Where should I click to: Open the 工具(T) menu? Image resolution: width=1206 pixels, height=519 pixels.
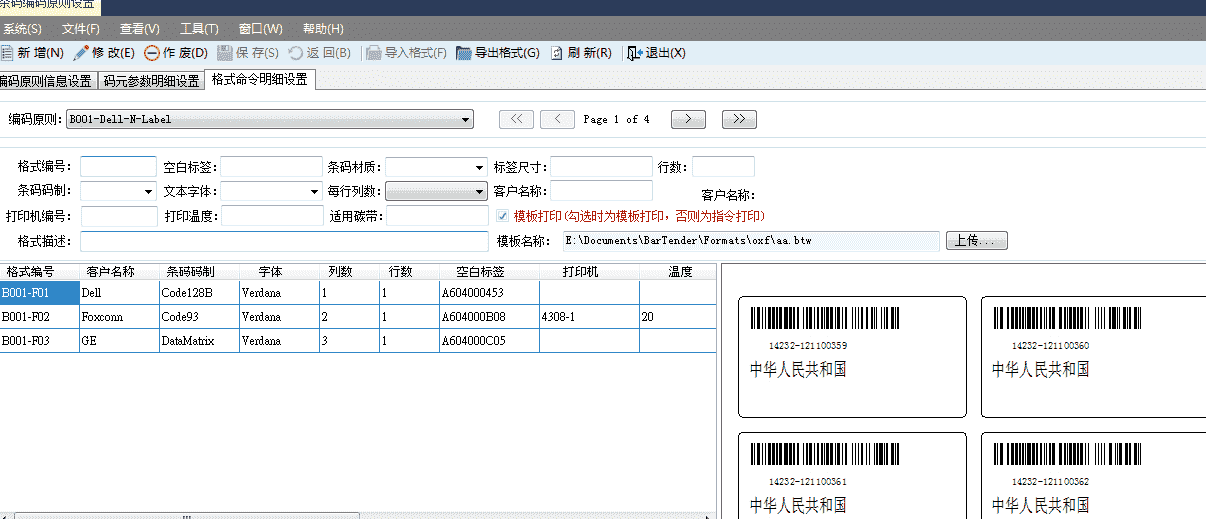pyautogui.click(x=199, y=29)
